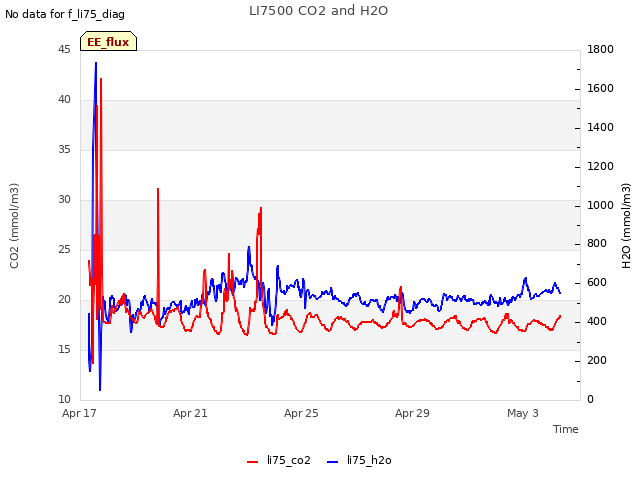Click the 1400 tick on H2O axis
The height and width of the screenshot is (480, 640).
click(x=600, y=128)
